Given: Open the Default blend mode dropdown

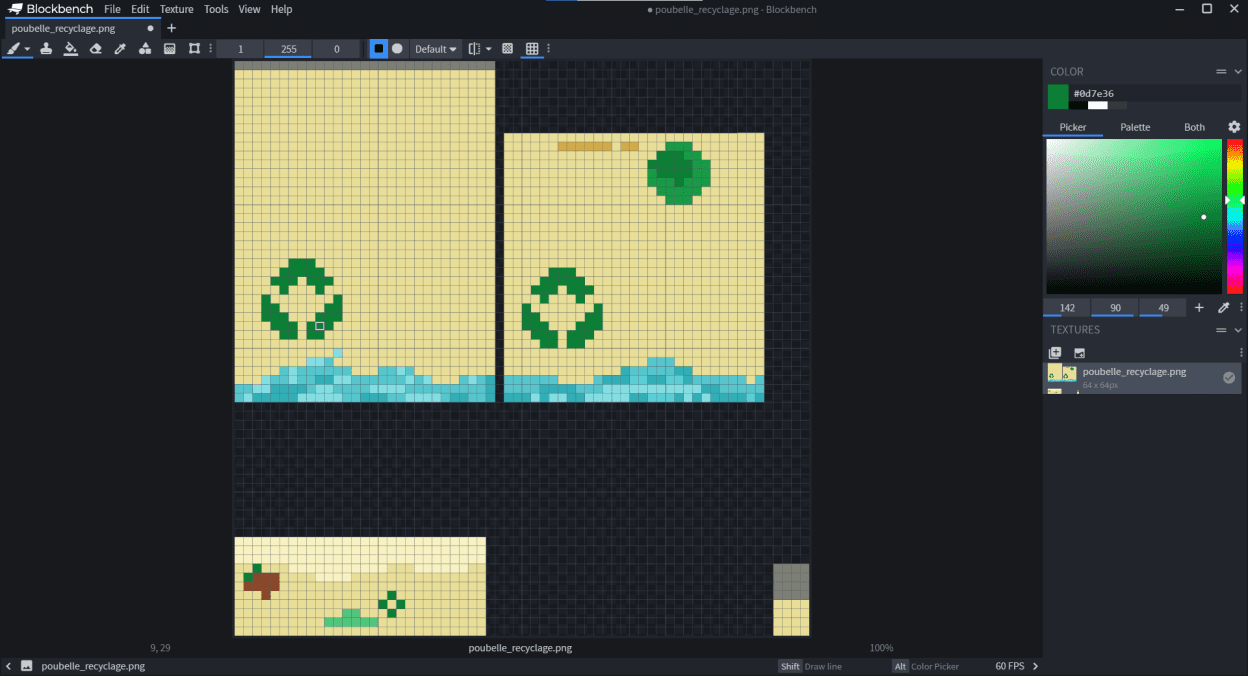Looking at the screenshot, I should [x=436, y=48].
